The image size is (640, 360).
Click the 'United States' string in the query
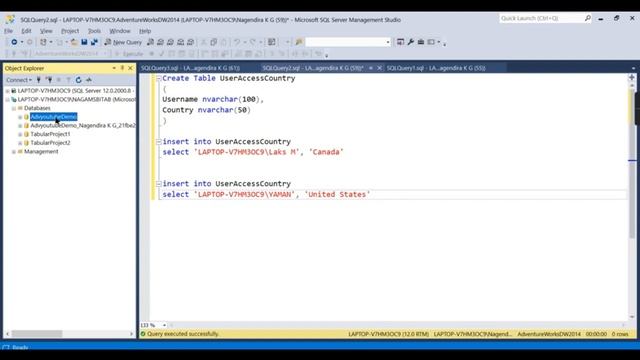337,195
